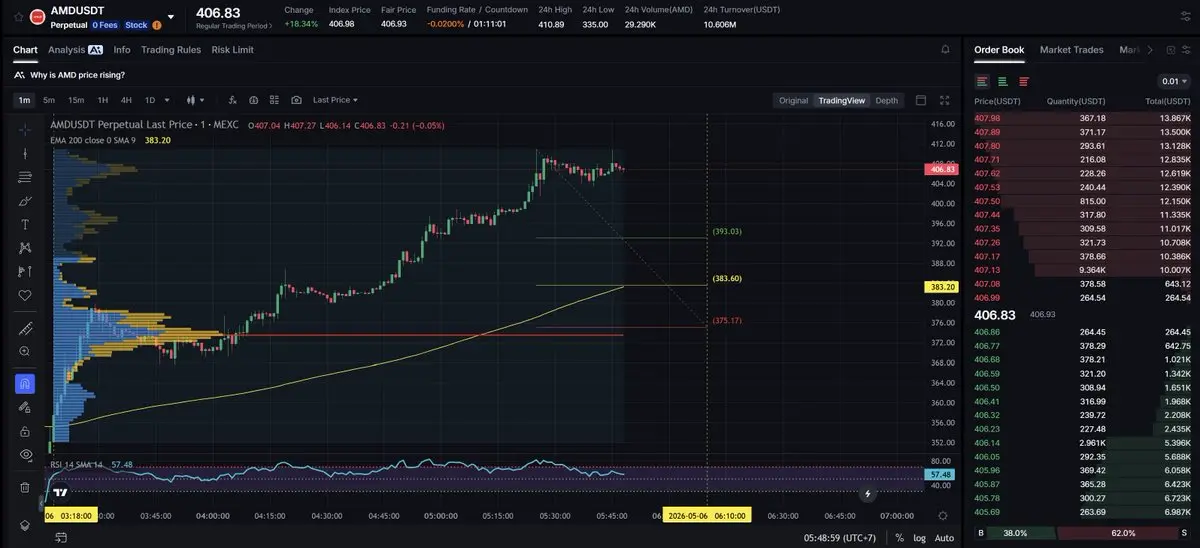Open the object tree layers icon
This screenshot has width=1200, height=548.
click(25, 525)
